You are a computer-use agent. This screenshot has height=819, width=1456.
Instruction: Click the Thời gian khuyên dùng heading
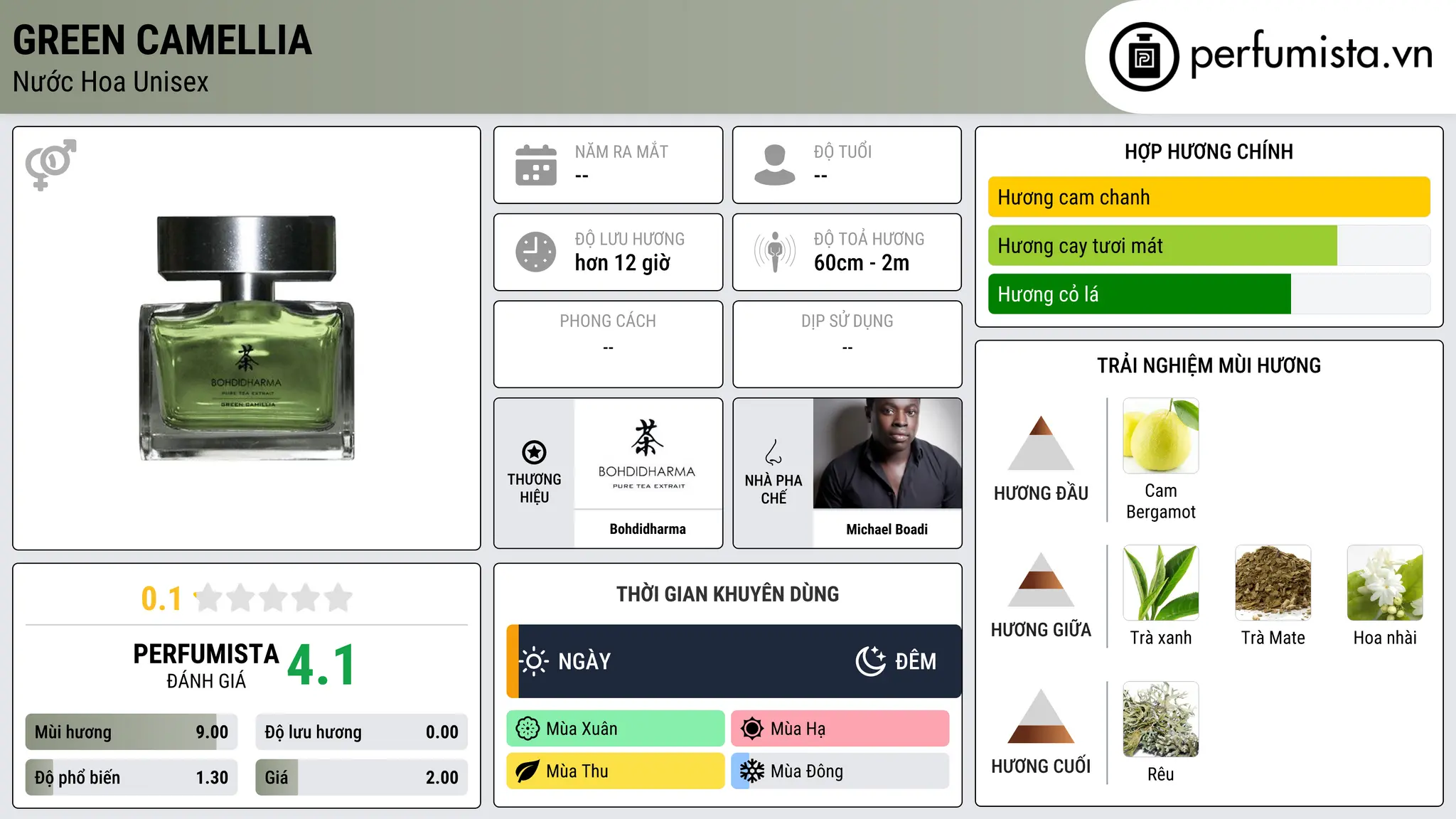point(728,594)
